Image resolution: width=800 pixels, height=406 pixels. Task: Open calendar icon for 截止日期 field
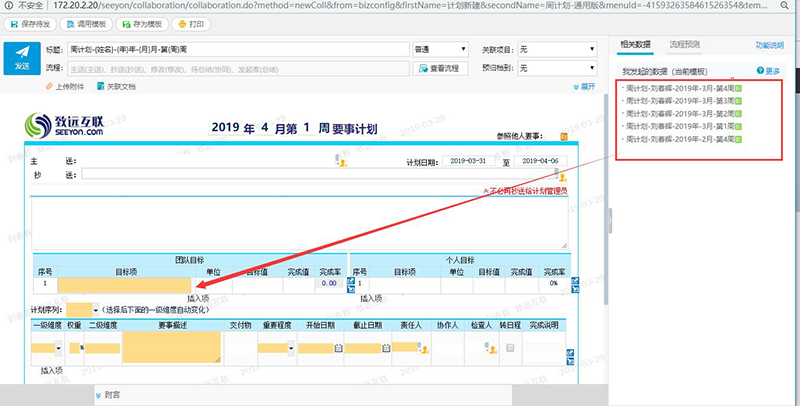click(387, 347)
